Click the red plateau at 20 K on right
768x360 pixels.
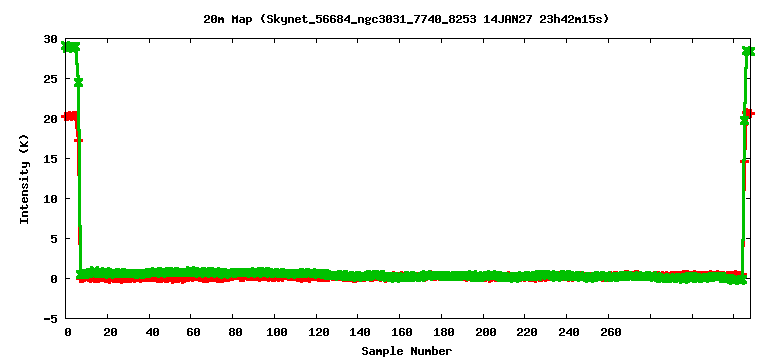coord(749,113)
